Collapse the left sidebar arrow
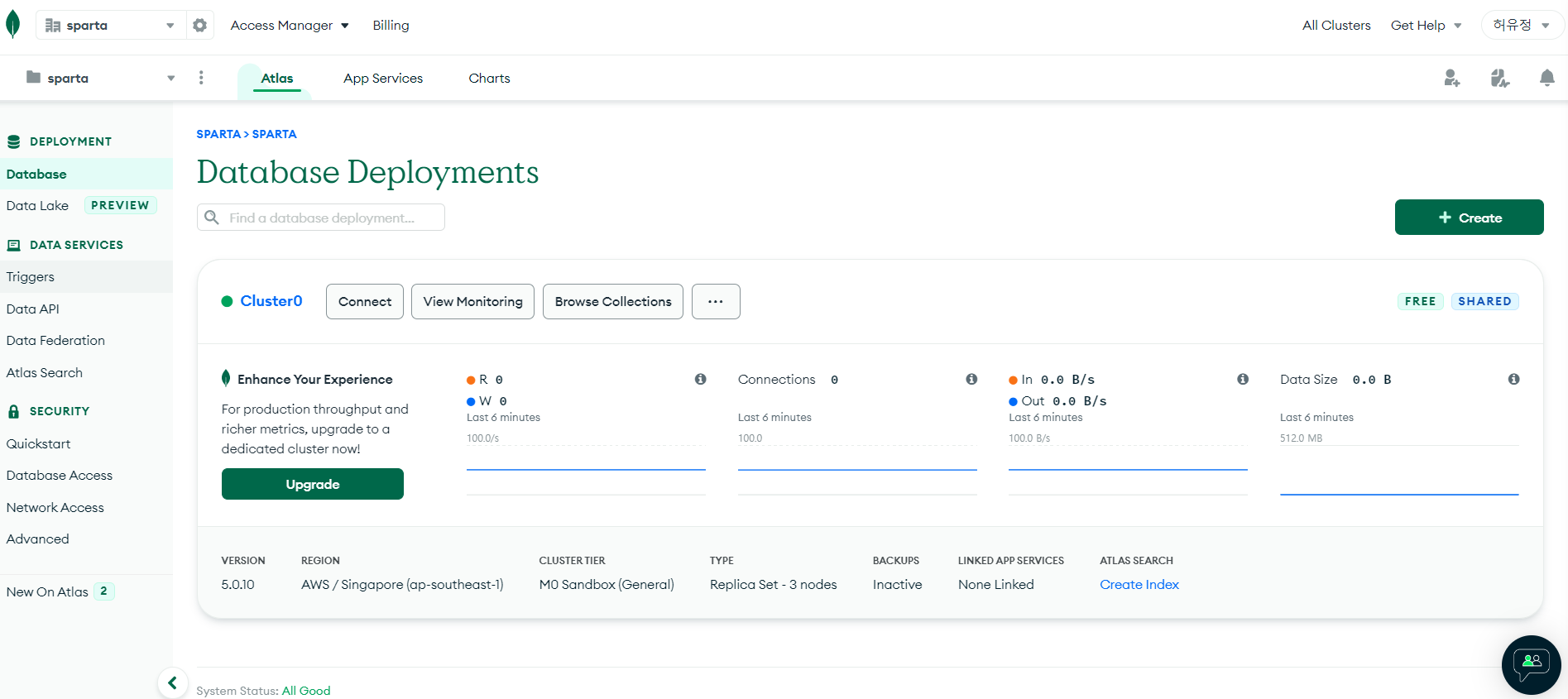1568x699 pixels. (172, 683)
